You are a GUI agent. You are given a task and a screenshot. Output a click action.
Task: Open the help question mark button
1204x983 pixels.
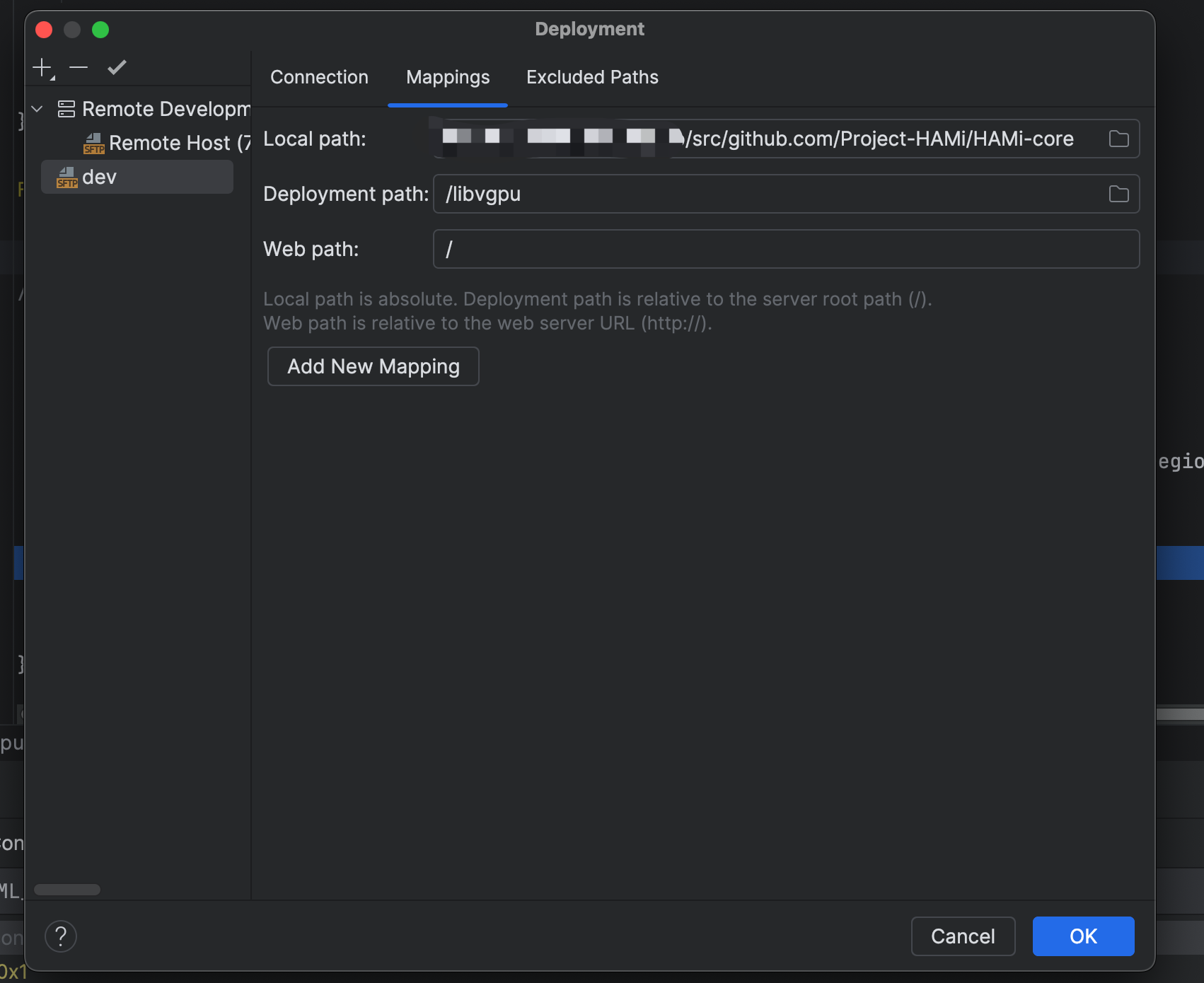click(61, 936)
